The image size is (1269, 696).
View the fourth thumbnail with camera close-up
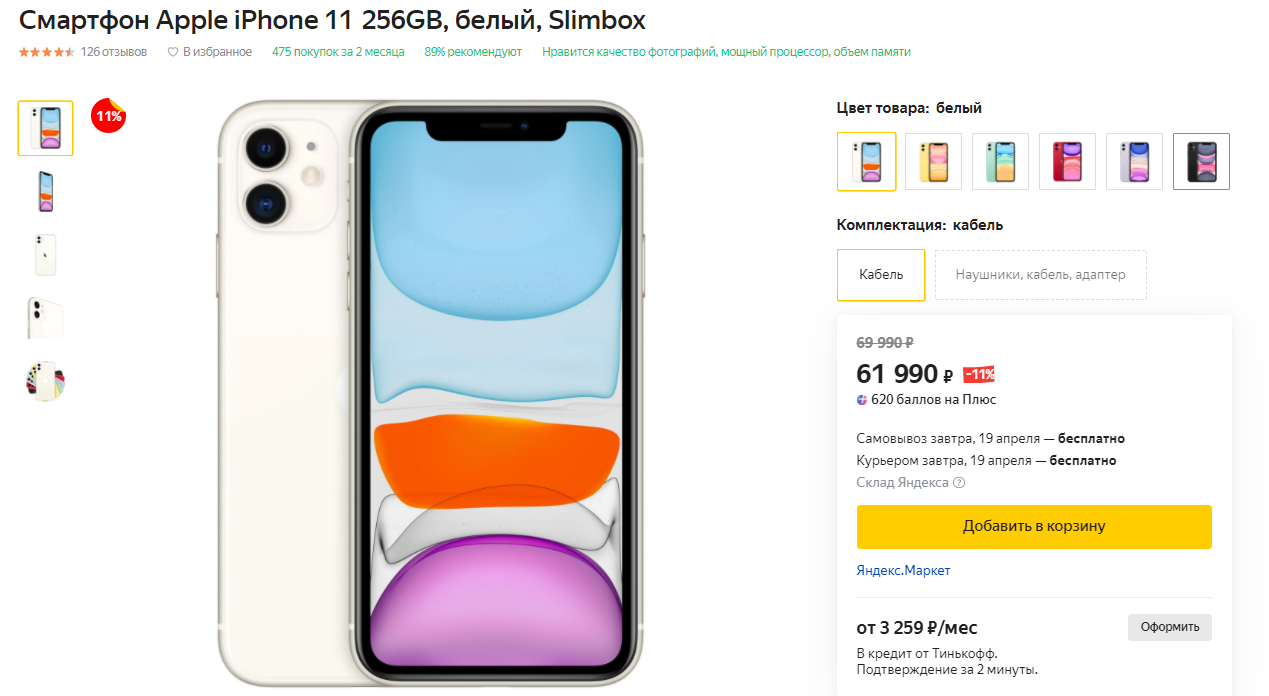point(45,318)
